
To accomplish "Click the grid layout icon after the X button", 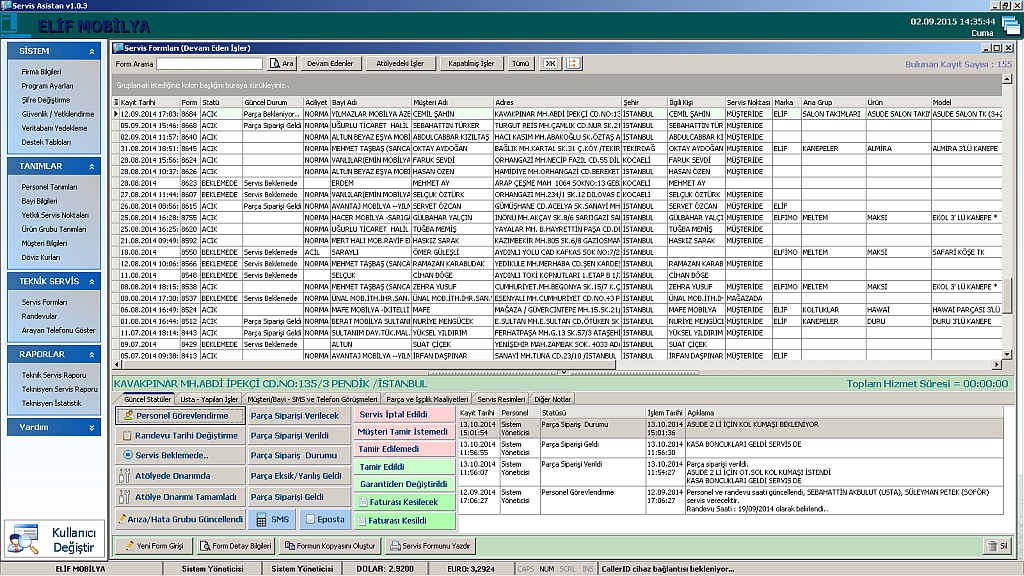I will coord(573,63).
